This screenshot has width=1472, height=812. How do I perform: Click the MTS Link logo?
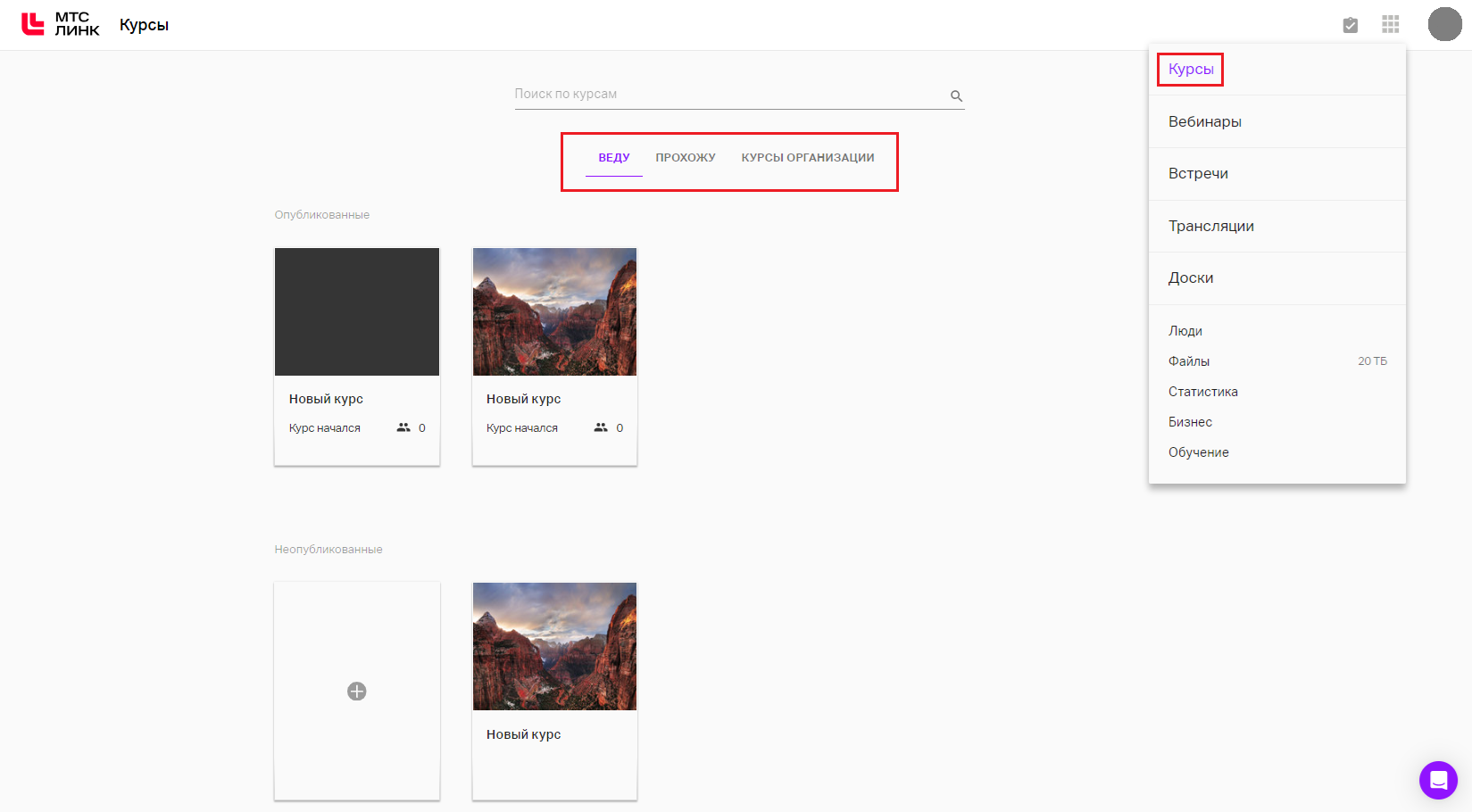[61, 24]
